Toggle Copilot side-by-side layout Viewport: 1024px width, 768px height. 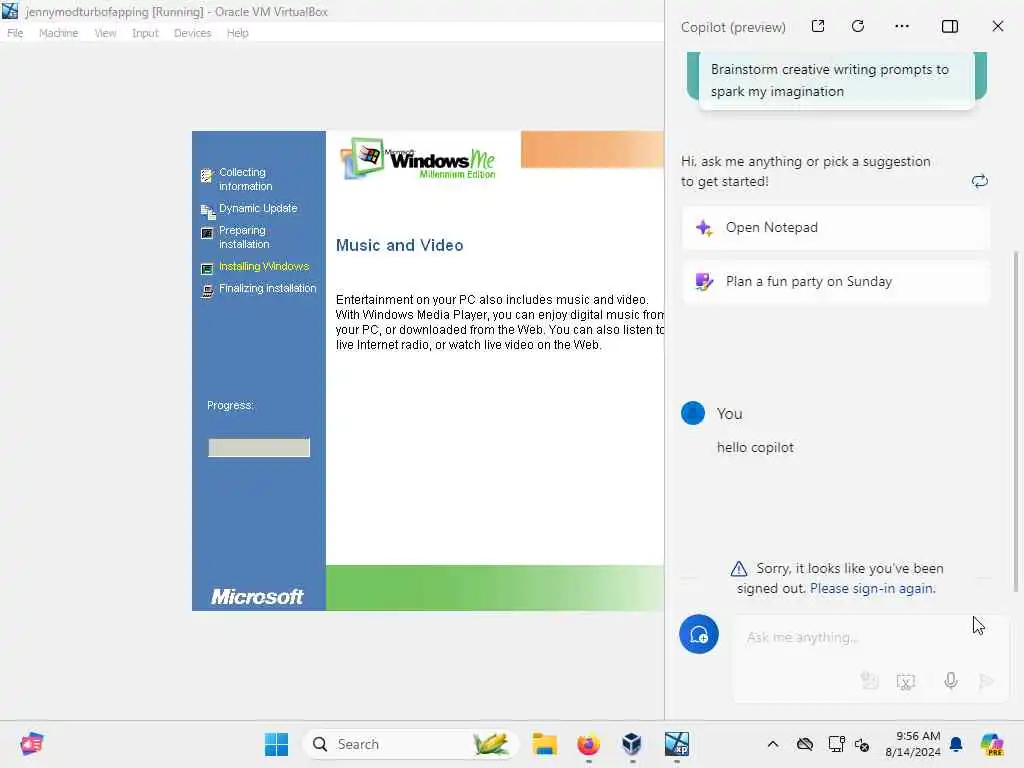[950, 26]
